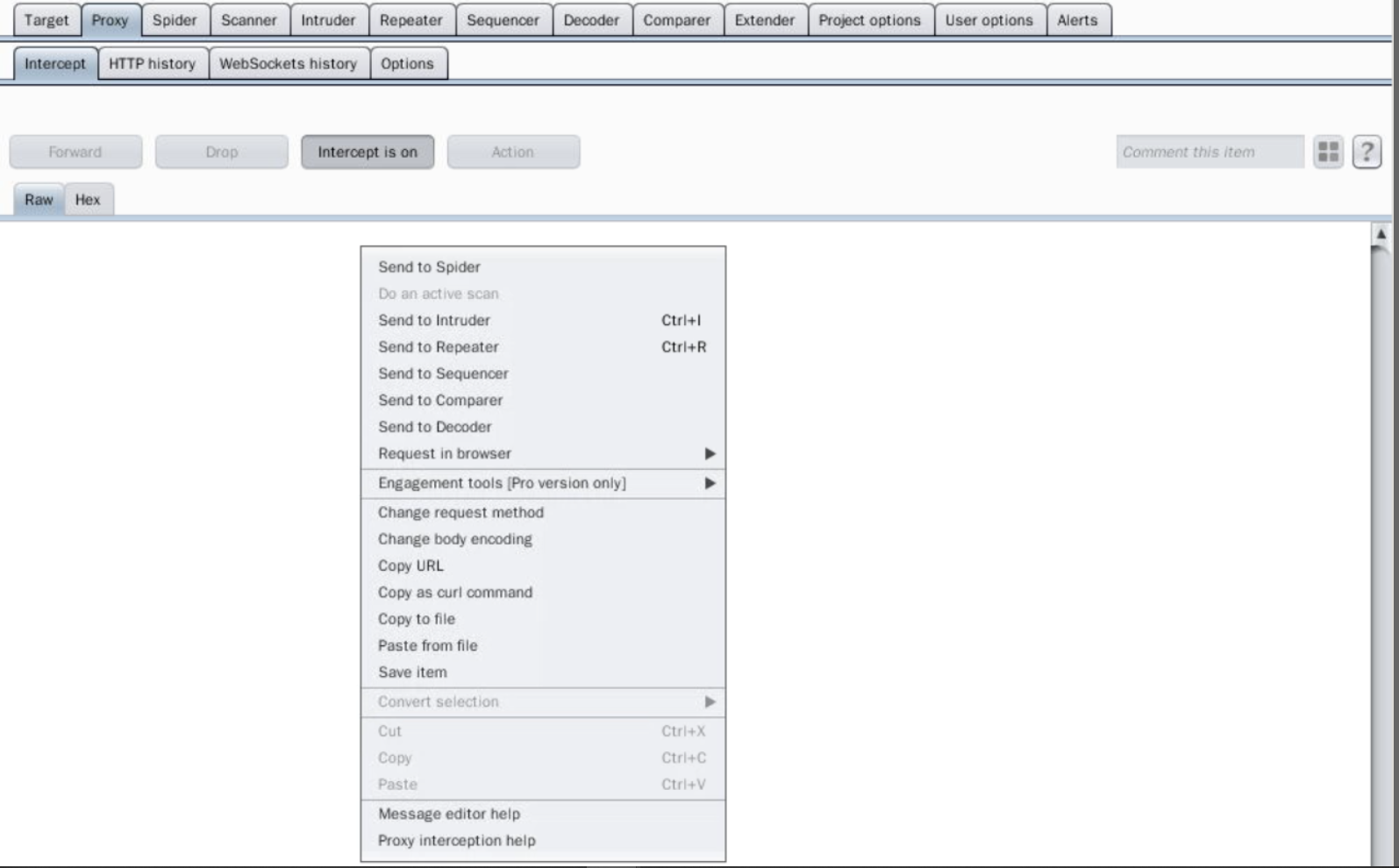Viewport: 1399px width, 868px height.
Task: Open the Target tab
Action: (x=46, y=20)
